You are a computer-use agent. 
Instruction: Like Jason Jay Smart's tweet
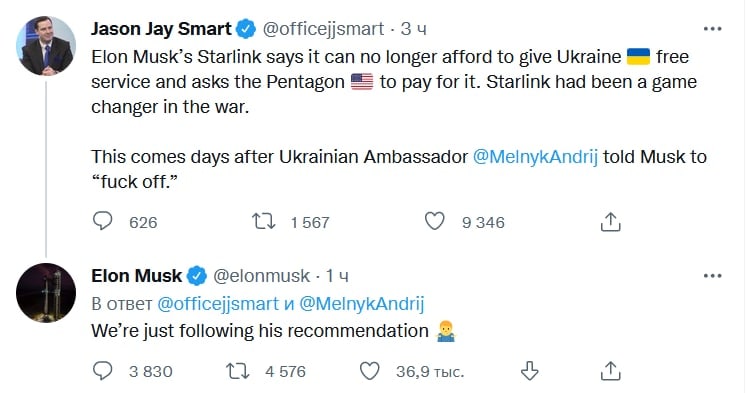435,221
